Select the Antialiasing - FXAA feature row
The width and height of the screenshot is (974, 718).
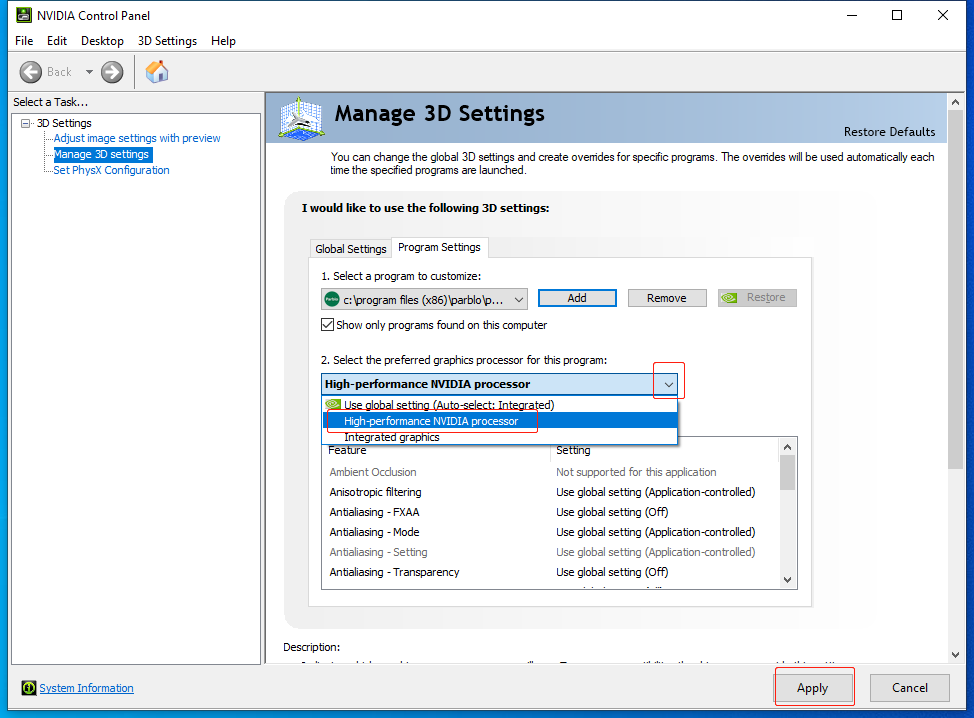point(550,512)
